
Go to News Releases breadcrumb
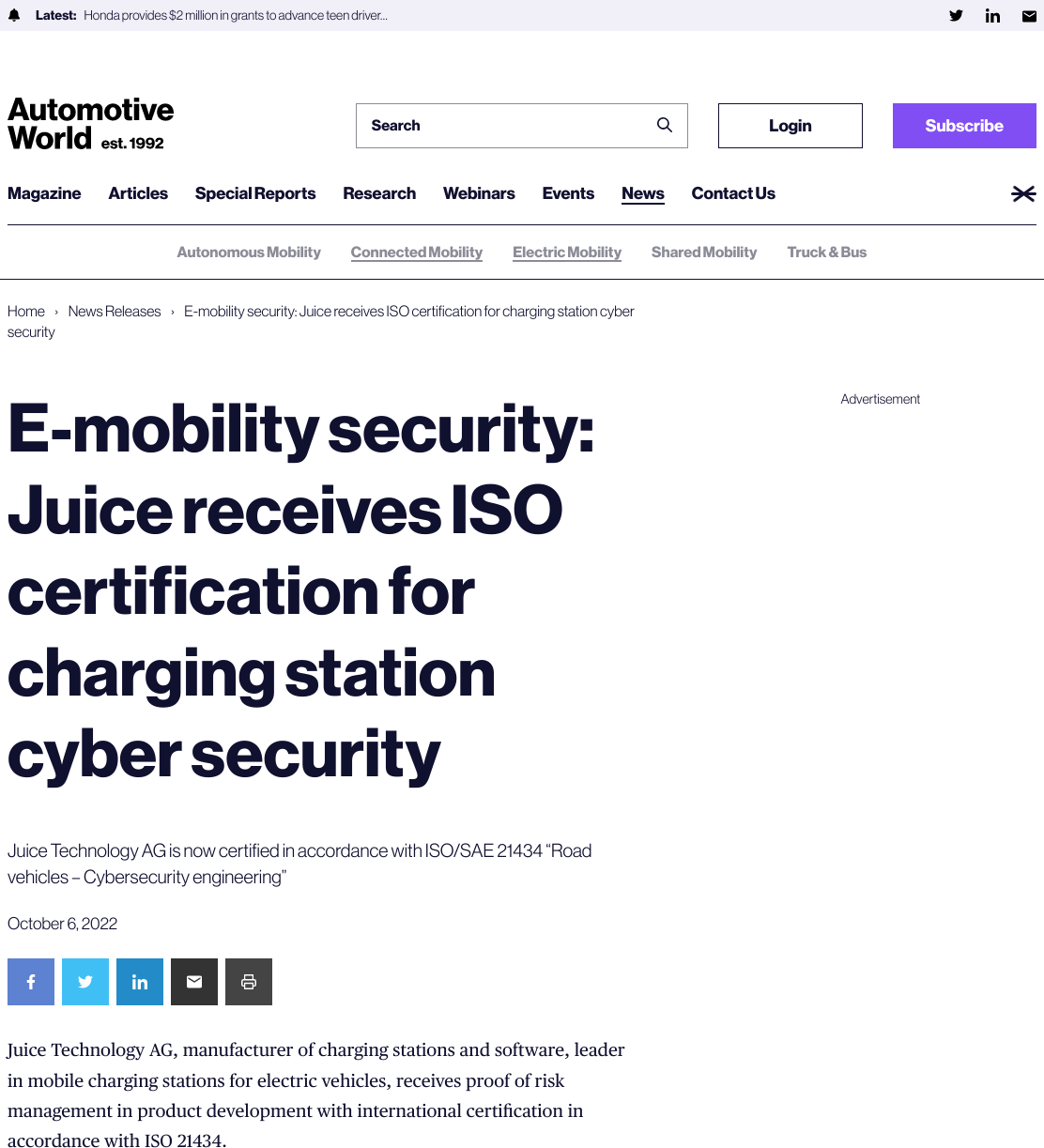pos(115,312)
